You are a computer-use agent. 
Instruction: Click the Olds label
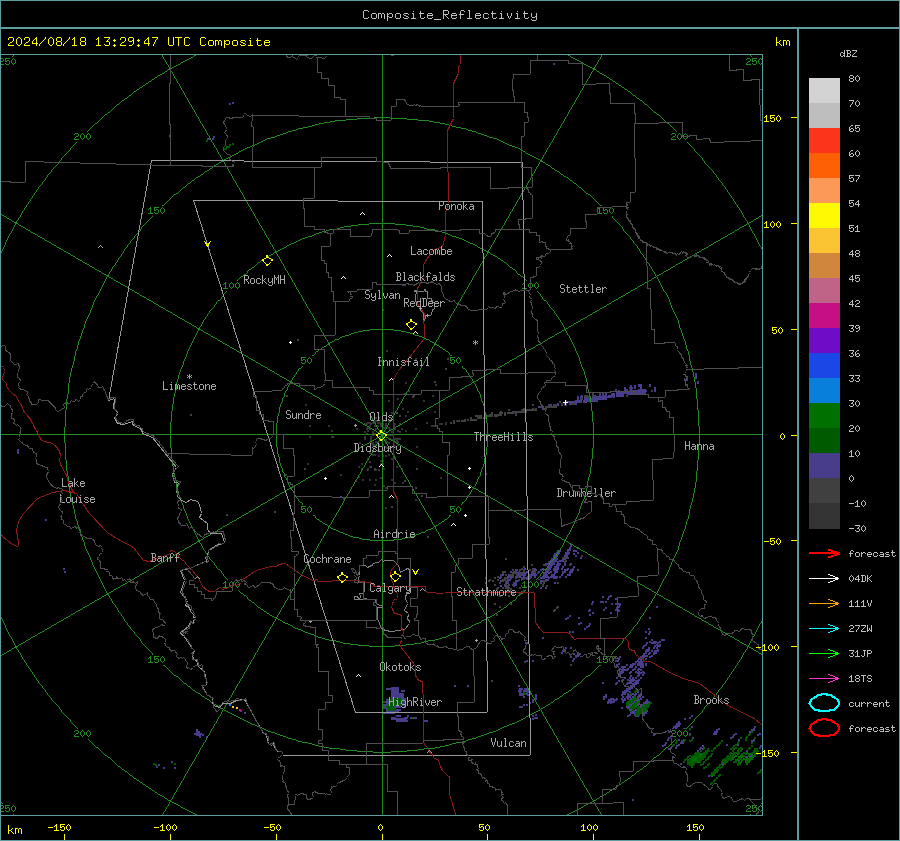tap(381, 416)
